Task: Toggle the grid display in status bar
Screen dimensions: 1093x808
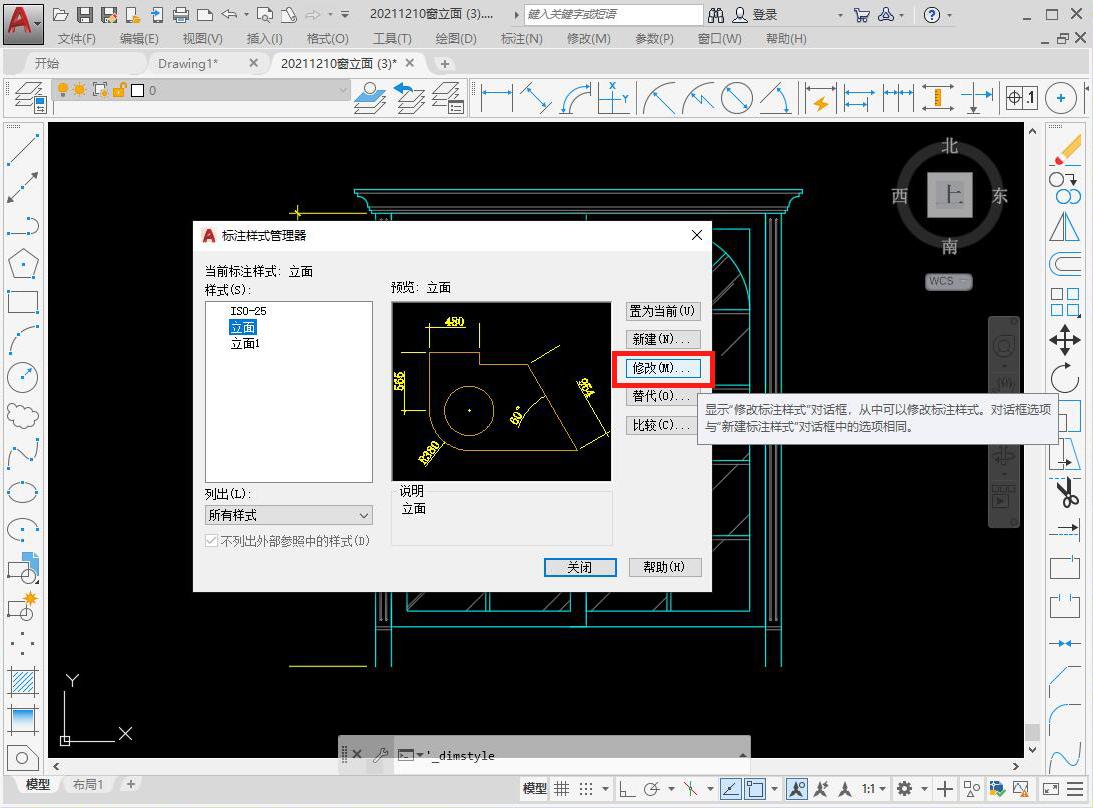Action: [562, 788]
